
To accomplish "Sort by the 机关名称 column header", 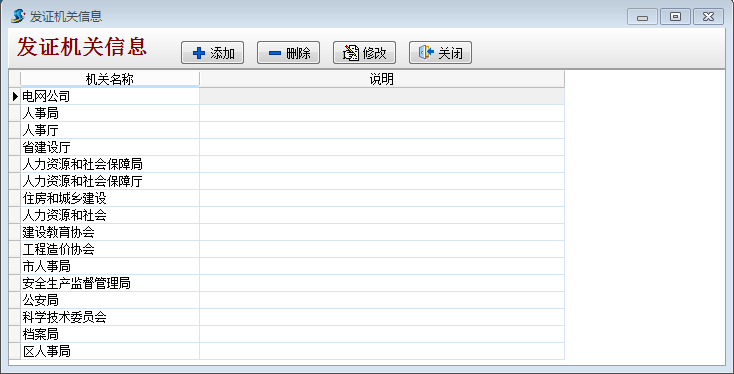I will click(110, 79).
